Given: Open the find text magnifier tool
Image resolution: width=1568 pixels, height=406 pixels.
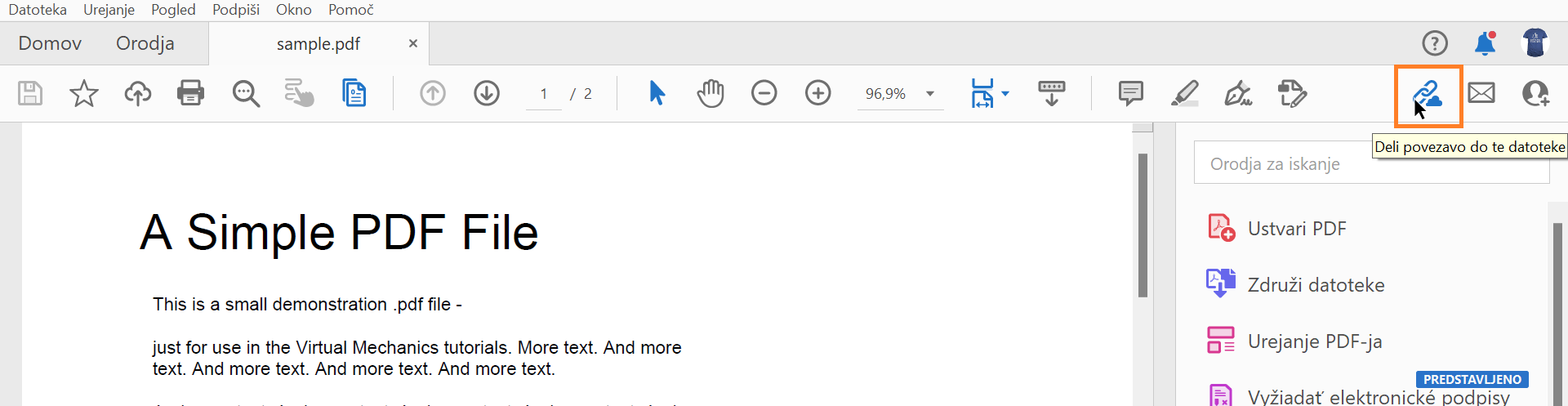Looking at the screenshot, I should click(x=245, y=93).
